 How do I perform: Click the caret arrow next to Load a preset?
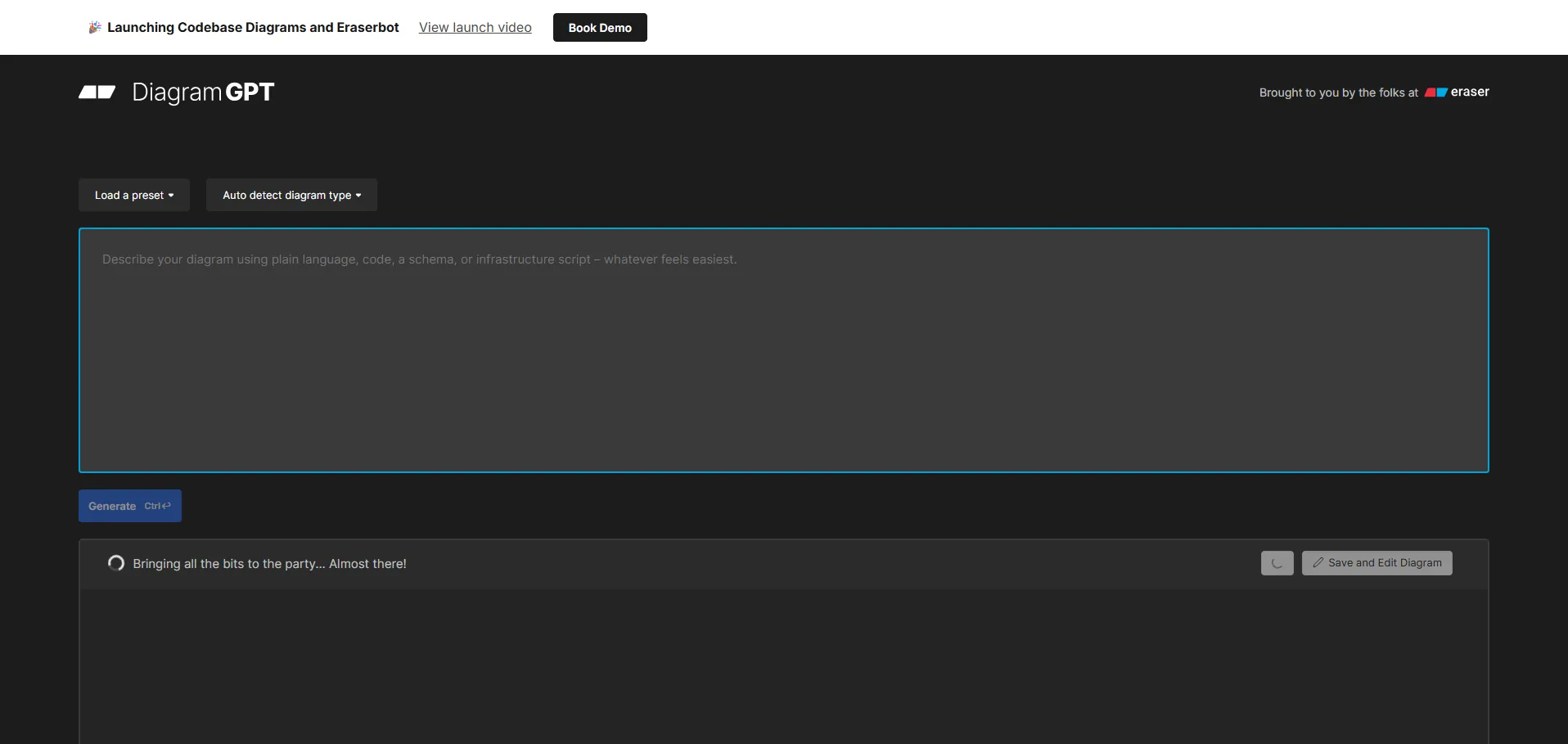coord(171,196)
